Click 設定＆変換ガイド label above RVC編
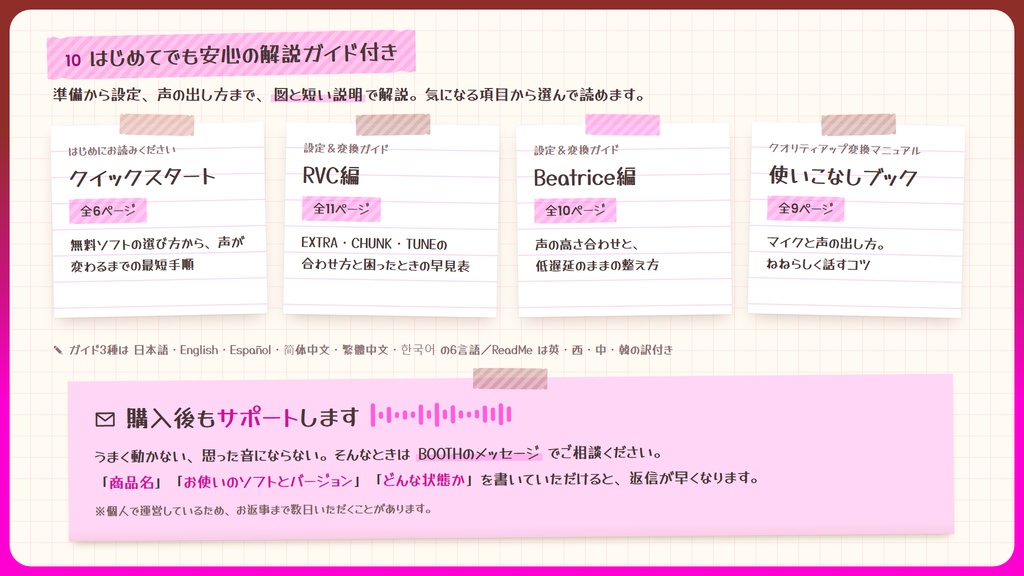This screenshot has height=576, width=1024. click(345, 149)
